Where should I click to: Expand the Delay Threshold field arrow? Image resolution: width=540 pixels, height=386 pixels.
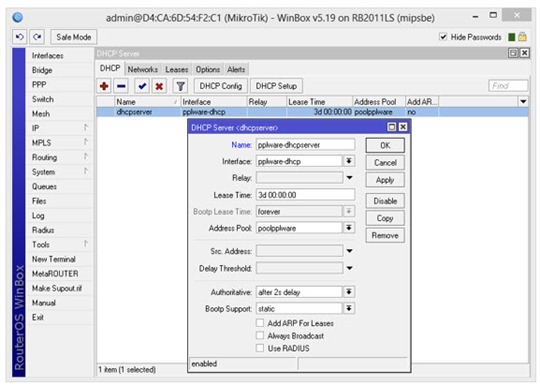(x=350, y=268)
